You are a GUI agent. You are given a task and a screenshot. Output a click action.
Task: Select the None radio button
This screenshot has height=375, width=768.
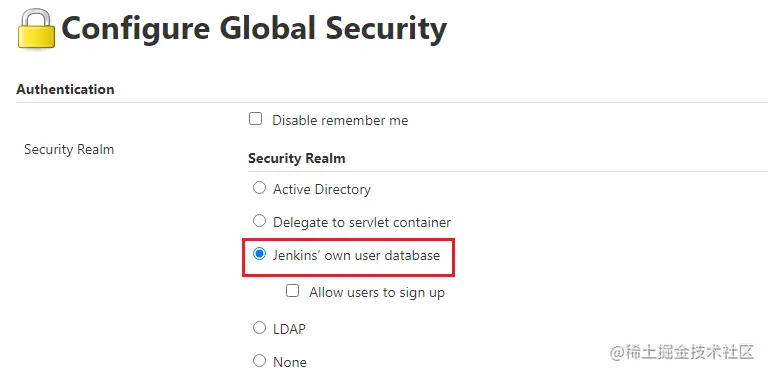coord(259,361)
